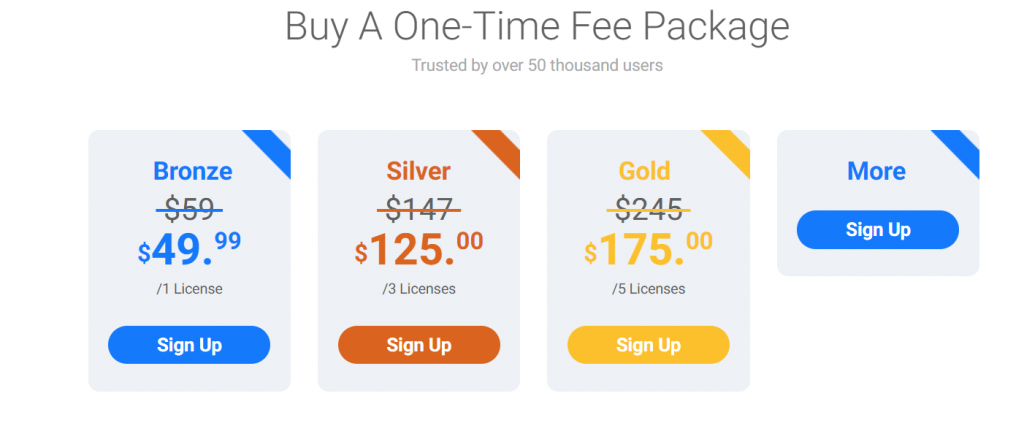The image size is (1024, 423).
Task: Click the Silver package Sign Up button
Action: point(419,345)
